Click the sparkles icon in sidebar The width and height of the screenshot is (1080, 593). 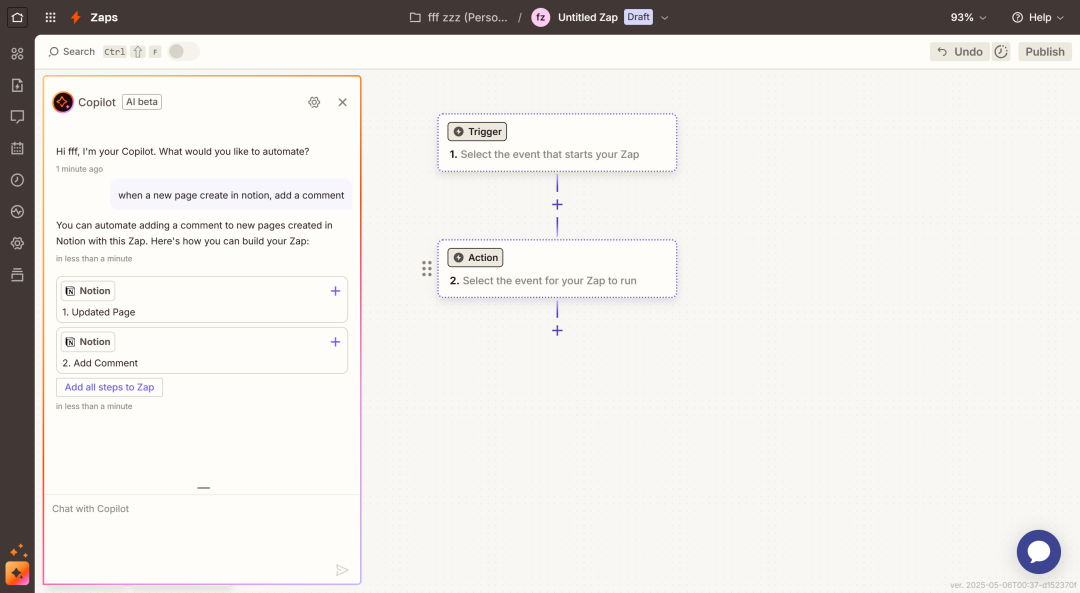[x=19, y=551]
